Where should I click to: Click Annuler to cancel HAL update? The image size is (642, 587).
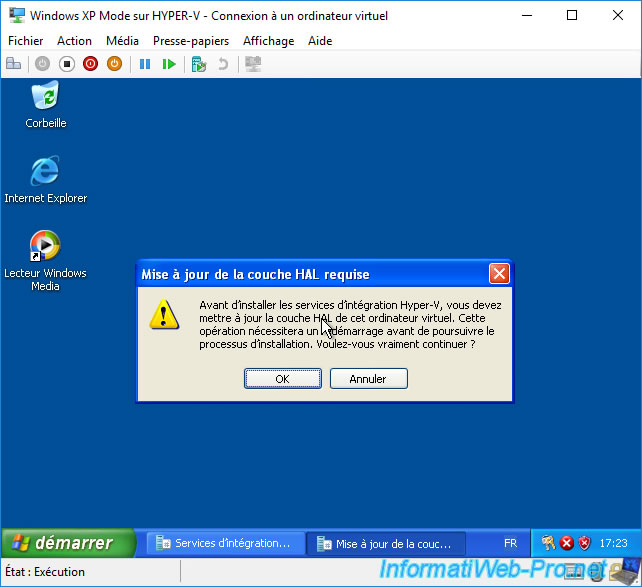coord(369,379)
